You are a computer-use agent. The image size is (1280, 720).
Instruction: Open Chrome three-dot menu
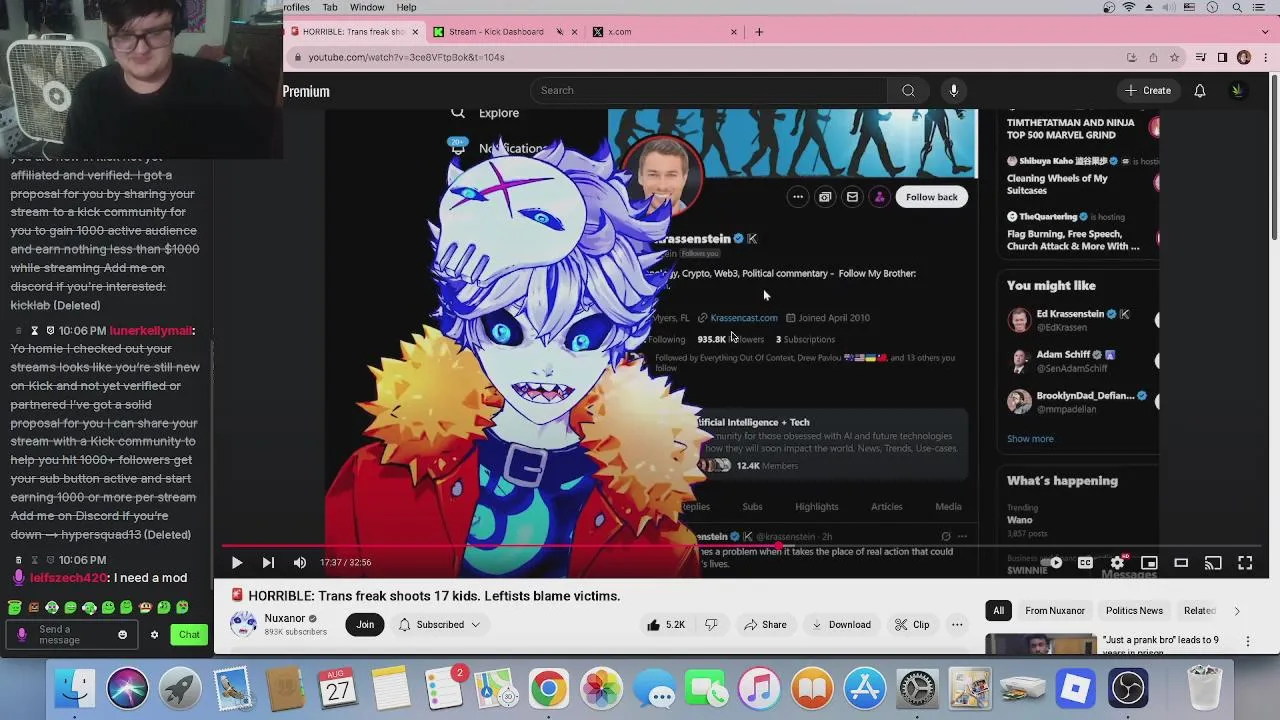coord(1265,57)
